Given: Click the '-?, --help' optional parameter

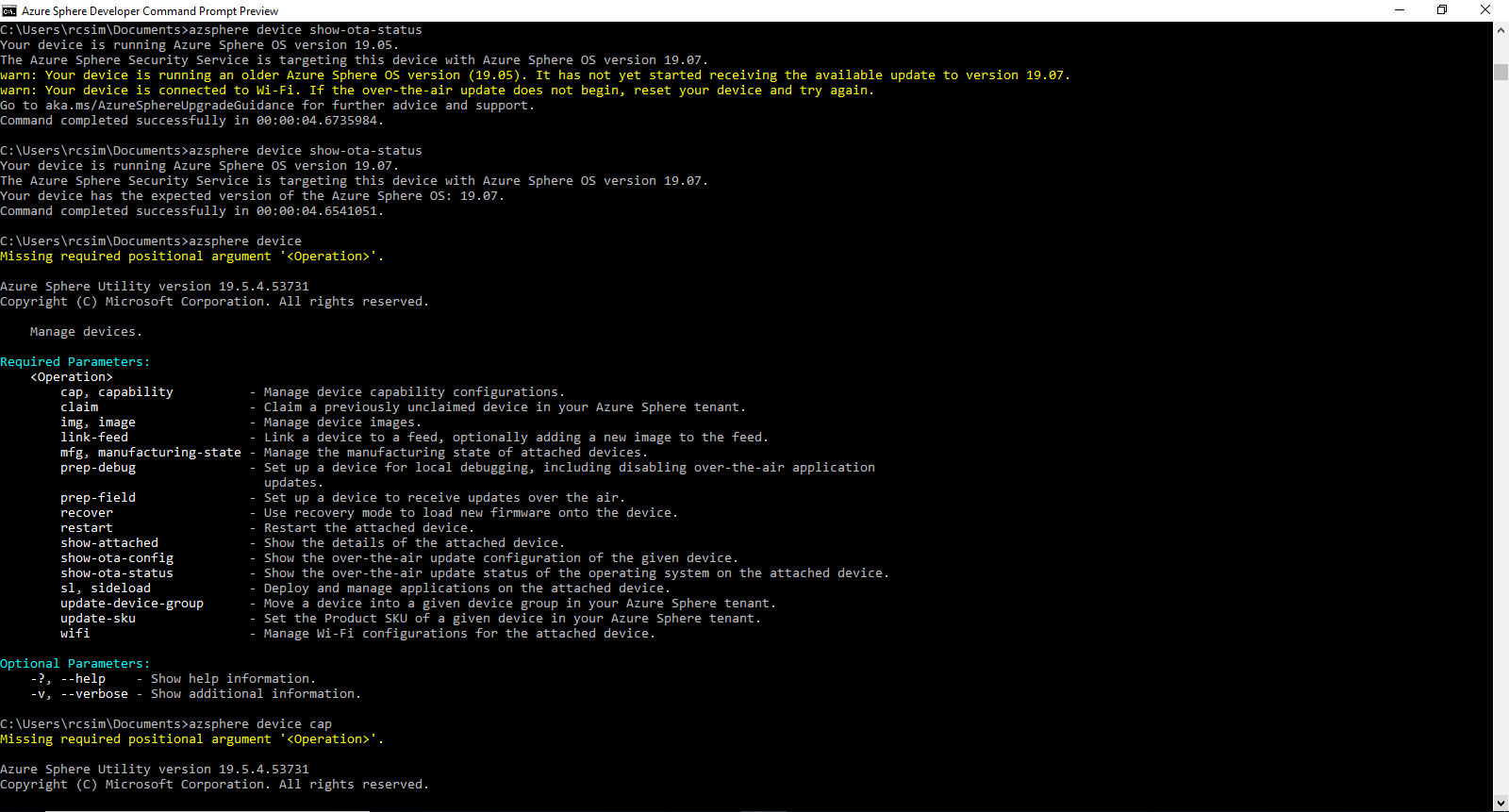Looking at the screenshot, I should [68, 679].
